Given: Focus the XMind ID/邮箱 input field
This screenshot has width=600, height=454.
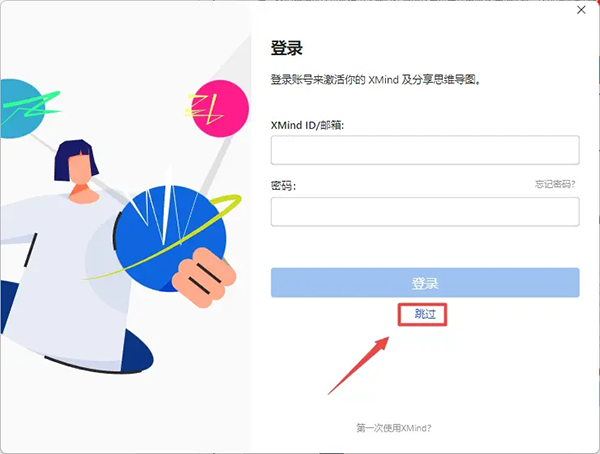Looking at the screenshot, I should point(425,150).
